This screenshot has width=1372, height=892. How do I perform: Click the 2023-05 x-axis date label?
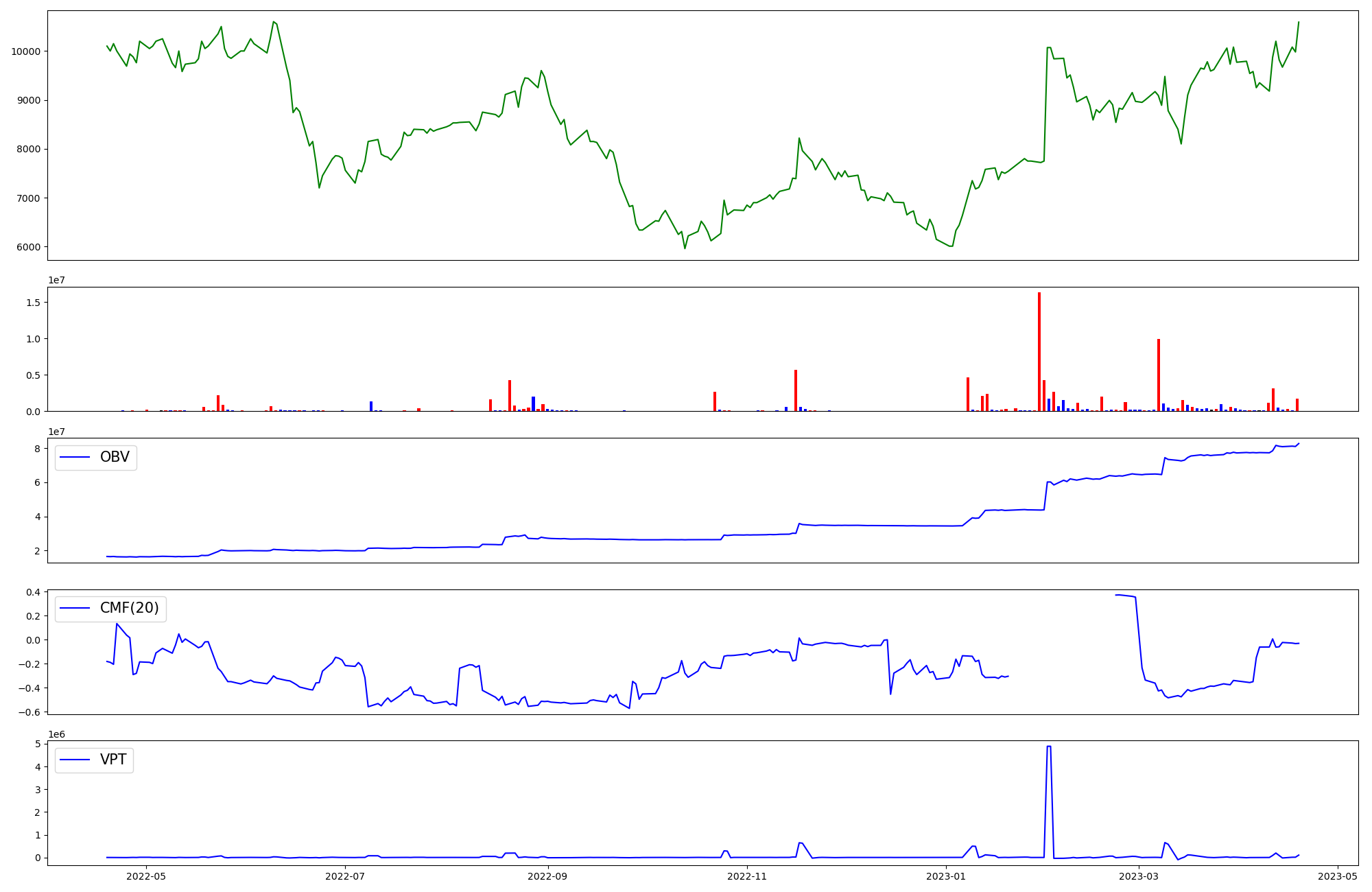[1338, 876]
